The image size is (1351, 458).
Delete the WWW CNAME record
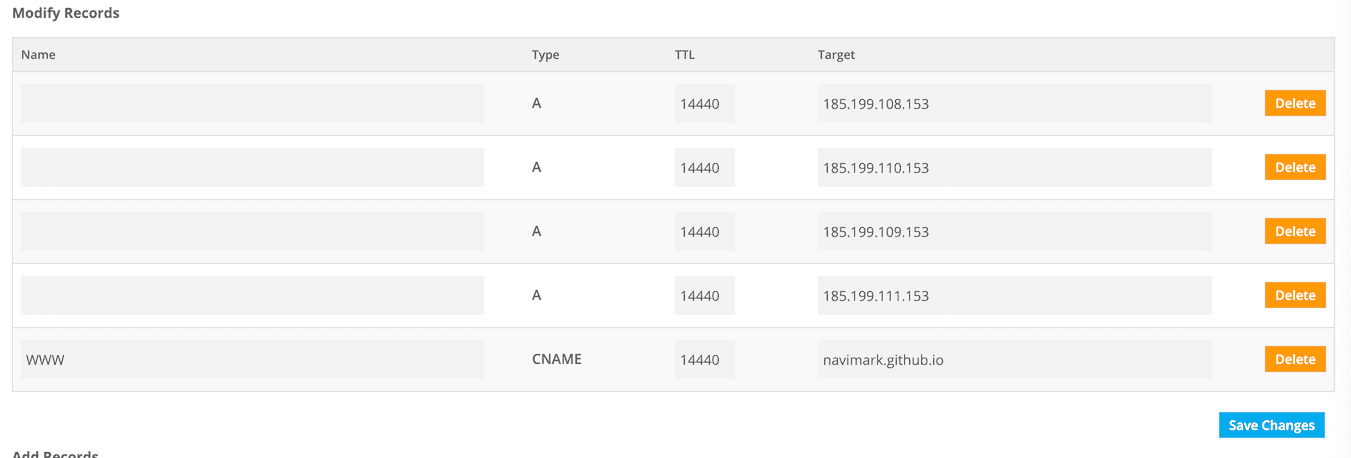(1295, 359)
